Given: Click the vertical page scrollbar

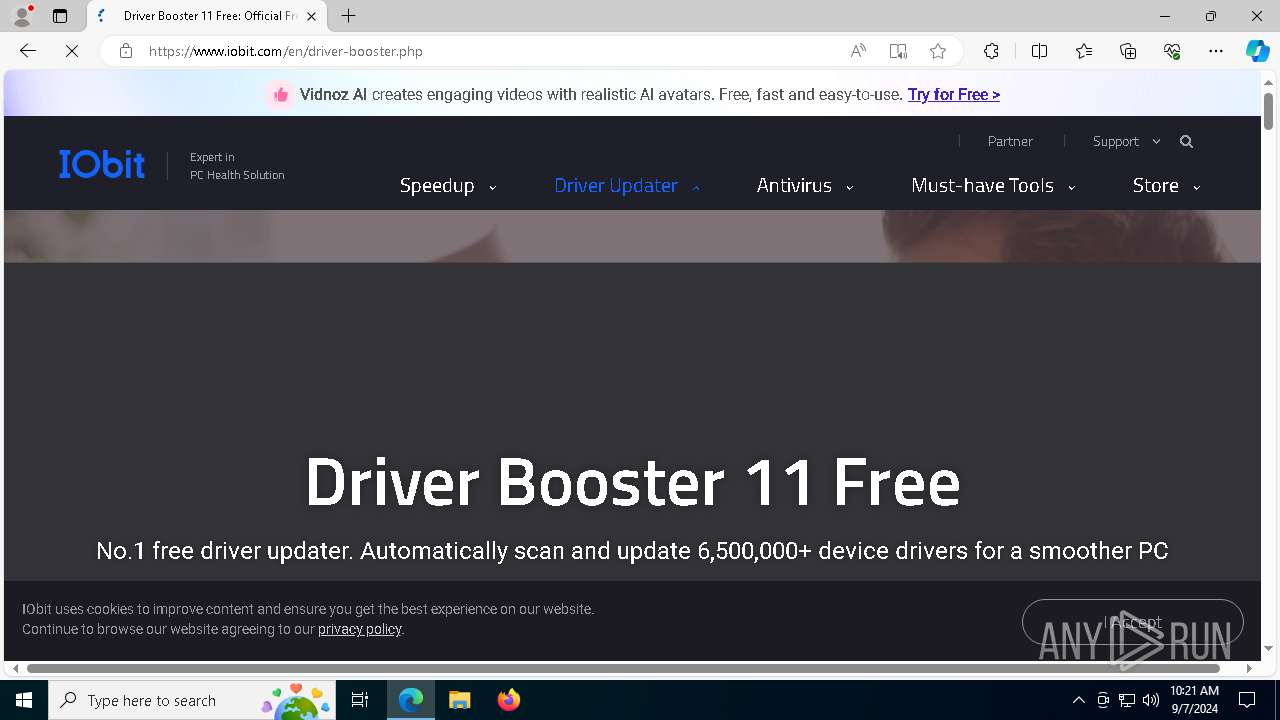Looking at the screenshot, I should pyautogui.click(x=1268, y=110).
